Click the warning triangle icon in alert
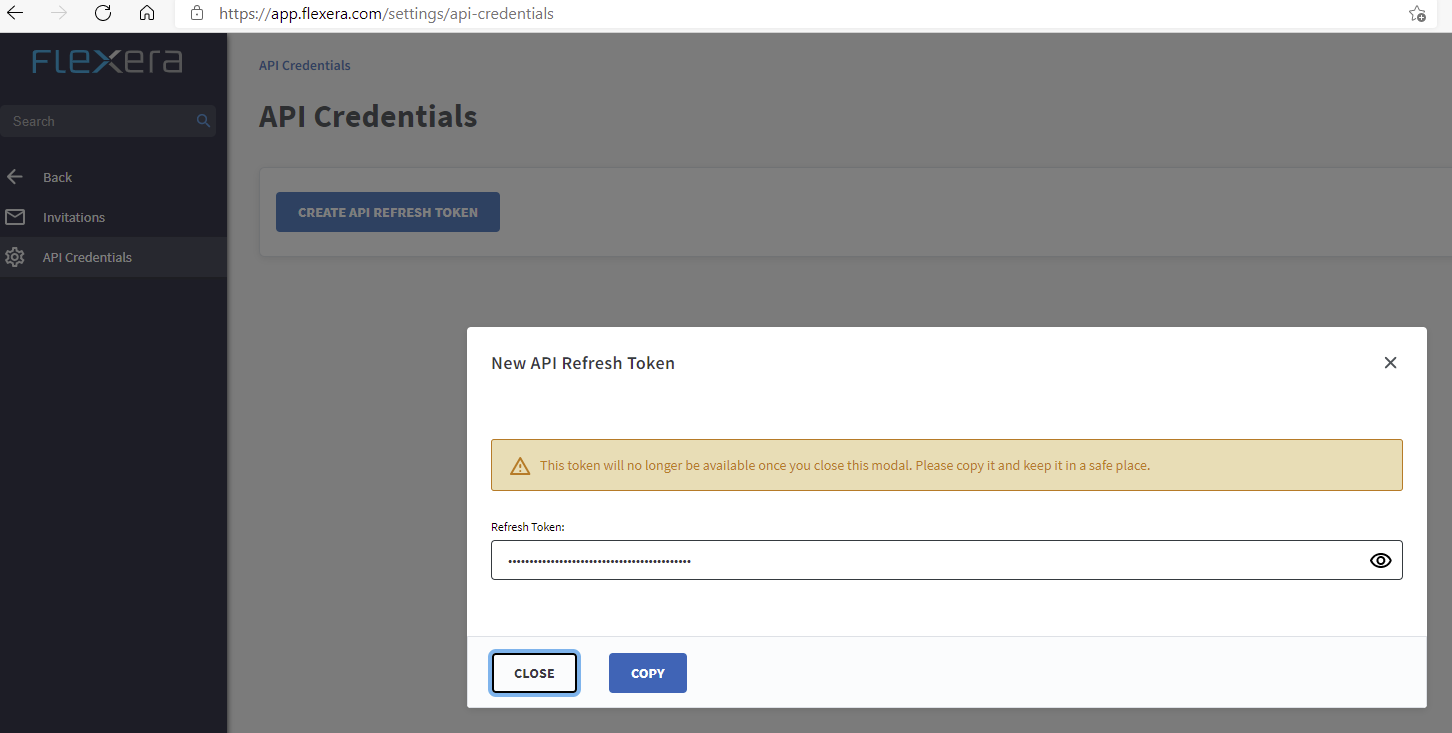The height and width of the screenshot is (733, 1452). [520, 466]
